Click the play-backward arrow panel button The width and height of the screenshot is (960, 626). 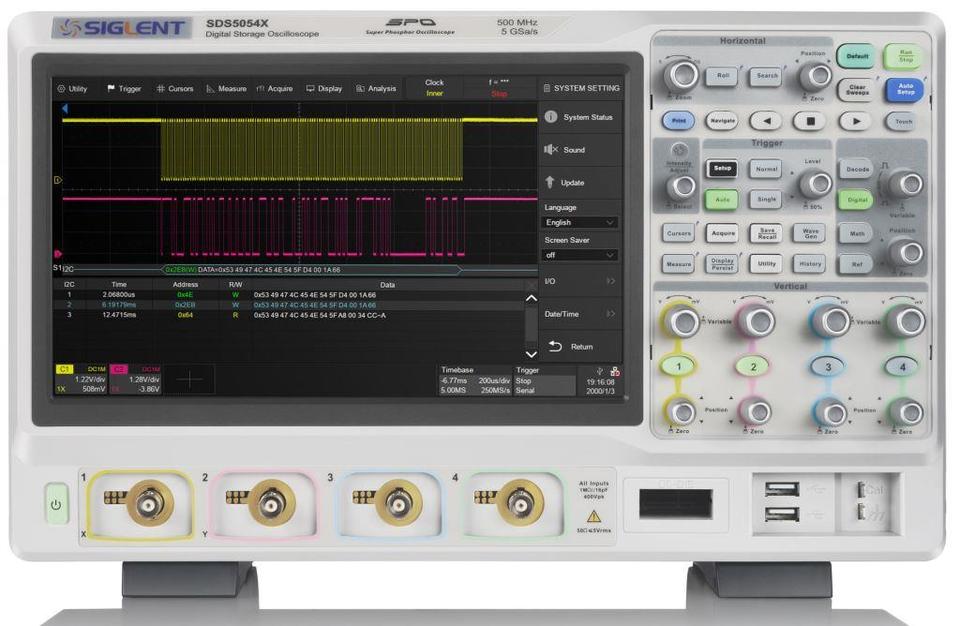pos(766,121)
